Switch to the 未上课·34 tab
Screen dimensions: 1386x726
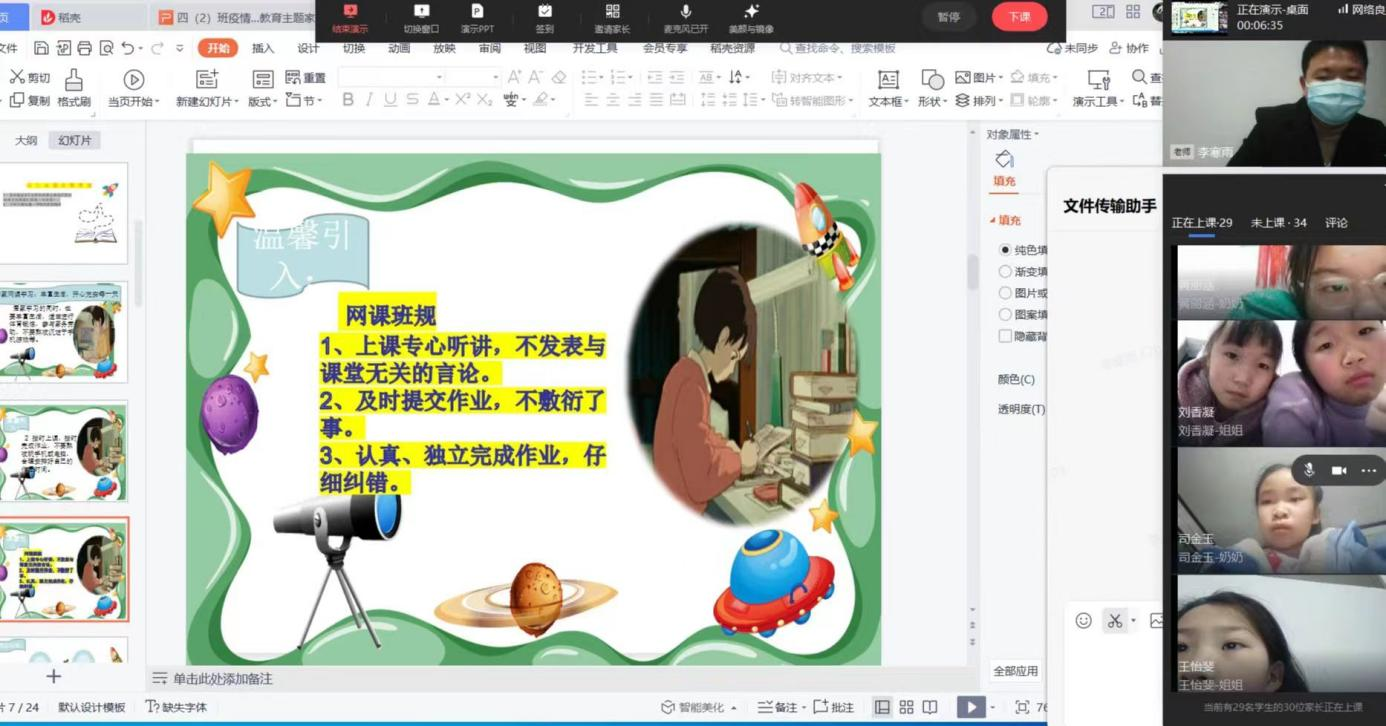coord(1278,222)
